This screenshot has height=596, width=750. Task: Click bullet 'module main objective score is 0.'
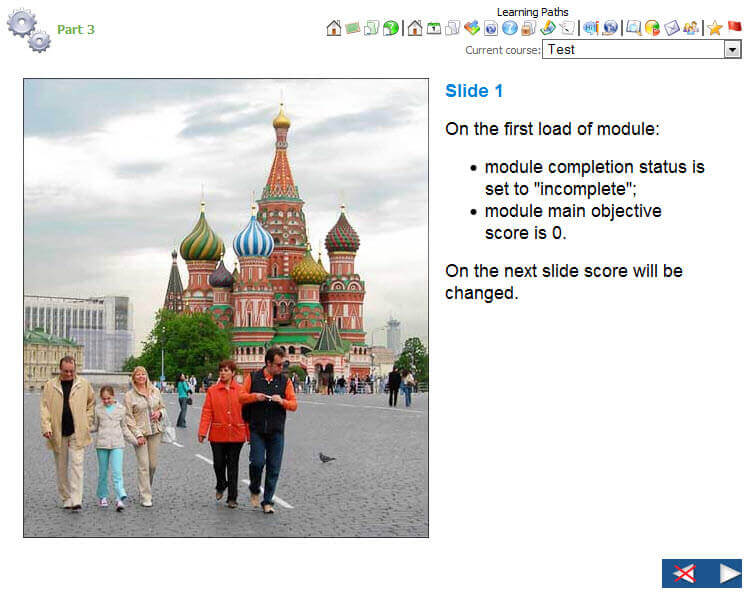[x=573, y=222]
